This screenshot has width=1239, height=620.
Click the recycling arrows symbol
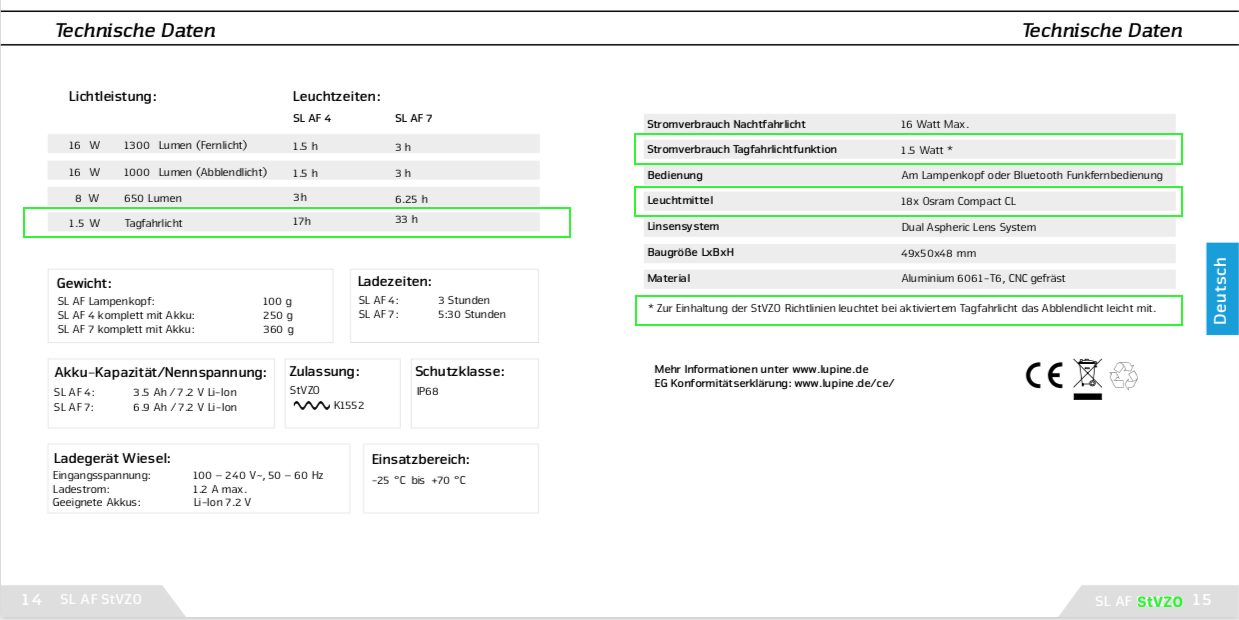point(1124,375)
